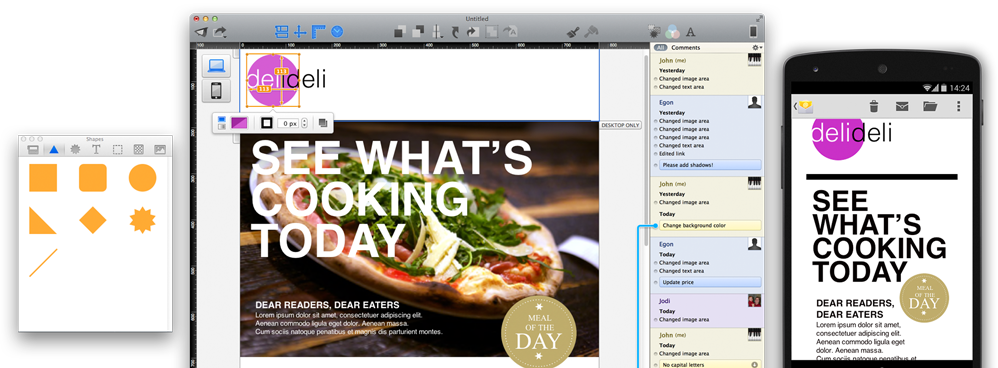Click the bring forward icon
Image resolution: width=998 pixels, height=368 pixels.
[400, 31]
